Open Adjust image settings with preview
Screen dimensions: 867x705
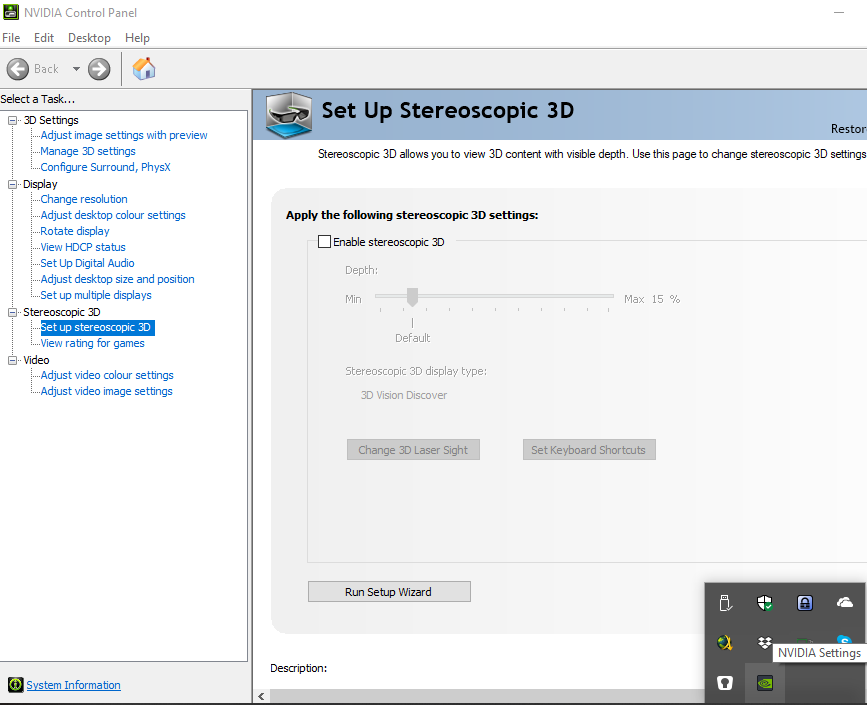(x=124, y=135)
